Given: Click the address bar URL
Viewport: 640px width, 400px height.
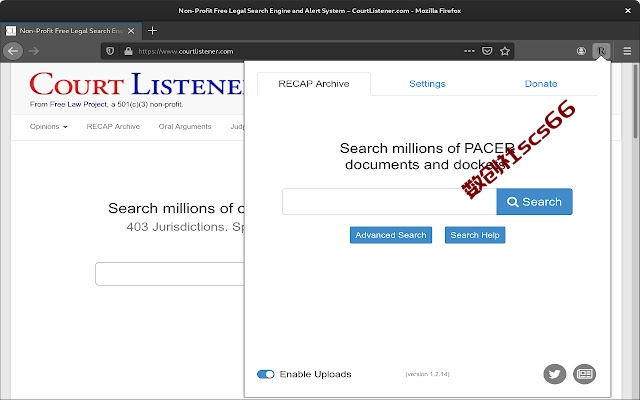Looking at the screenshot, I should point(186,51).
